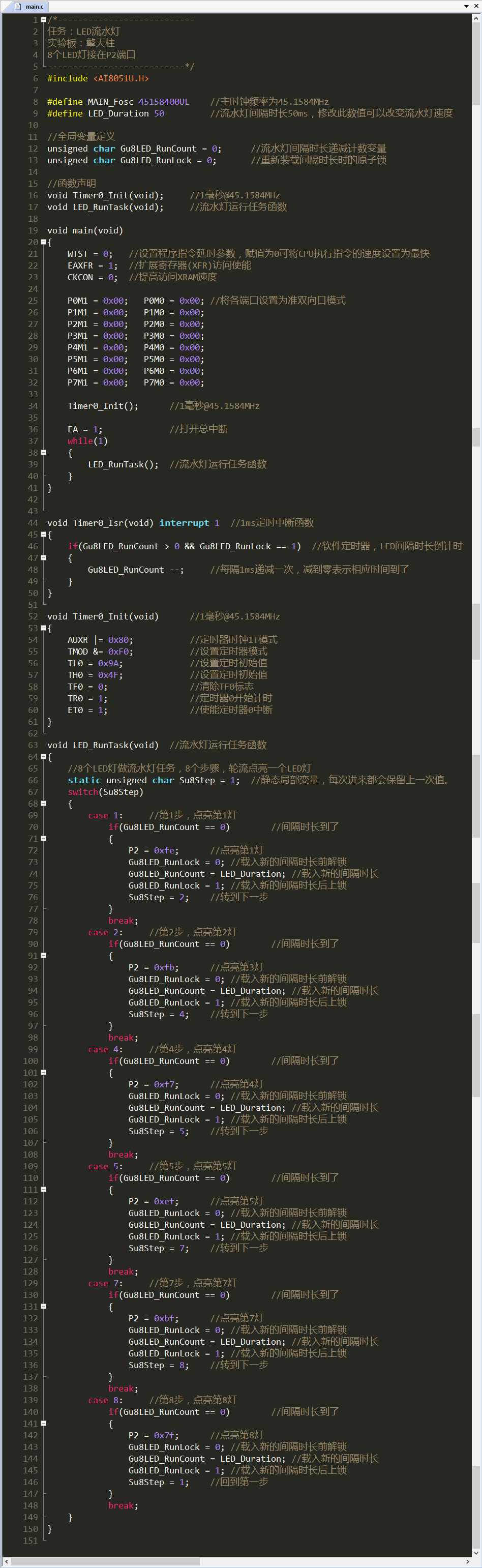Click 'Gu8LED_RunCount --;' on line 48

pos(136,570)
